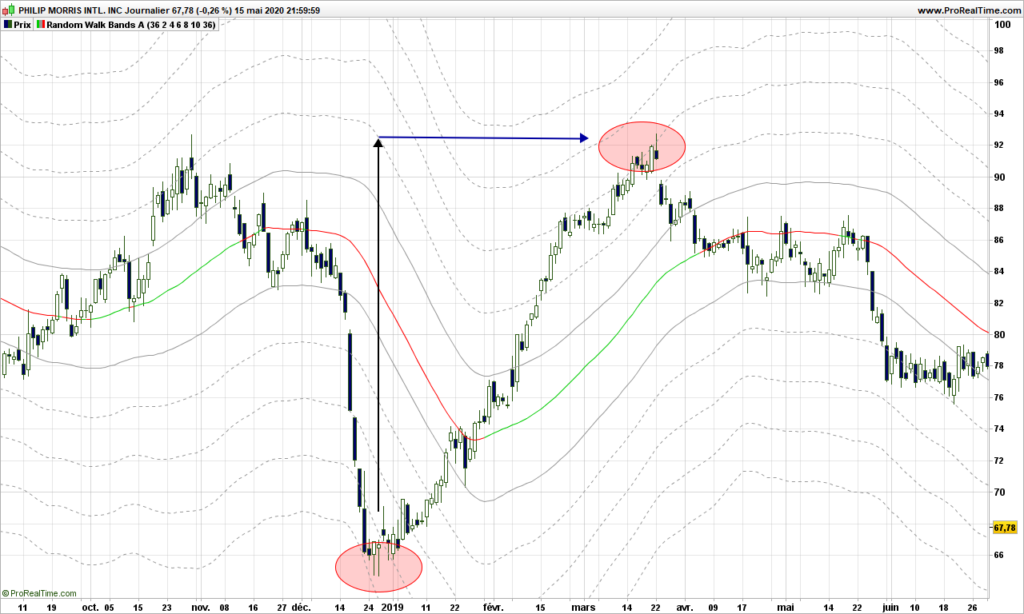
Task: Click the avr. label on the date axis
Action: tap(684, 607)
